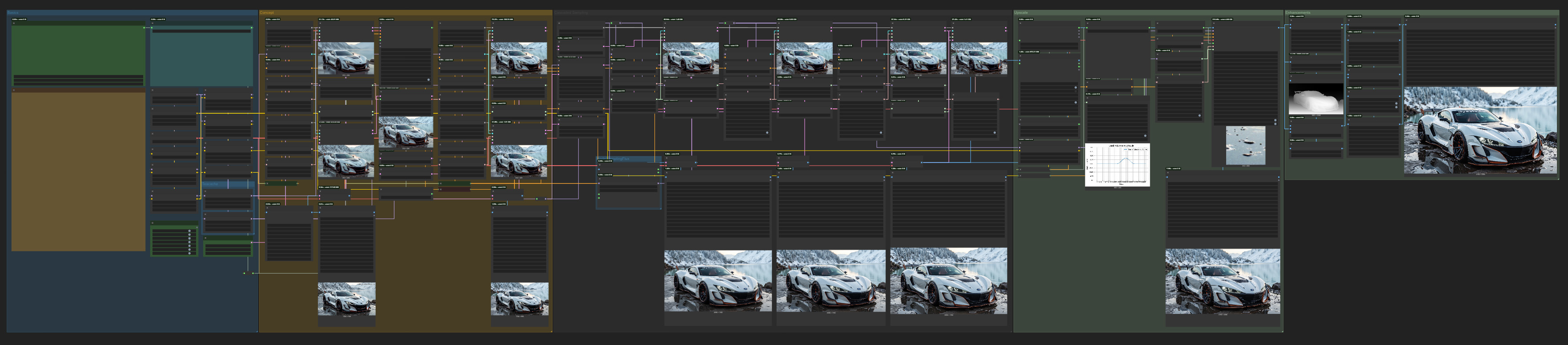Click the Enhancements group header
The height and width of the screenshot is (345, 1568).
(1298, 12)
